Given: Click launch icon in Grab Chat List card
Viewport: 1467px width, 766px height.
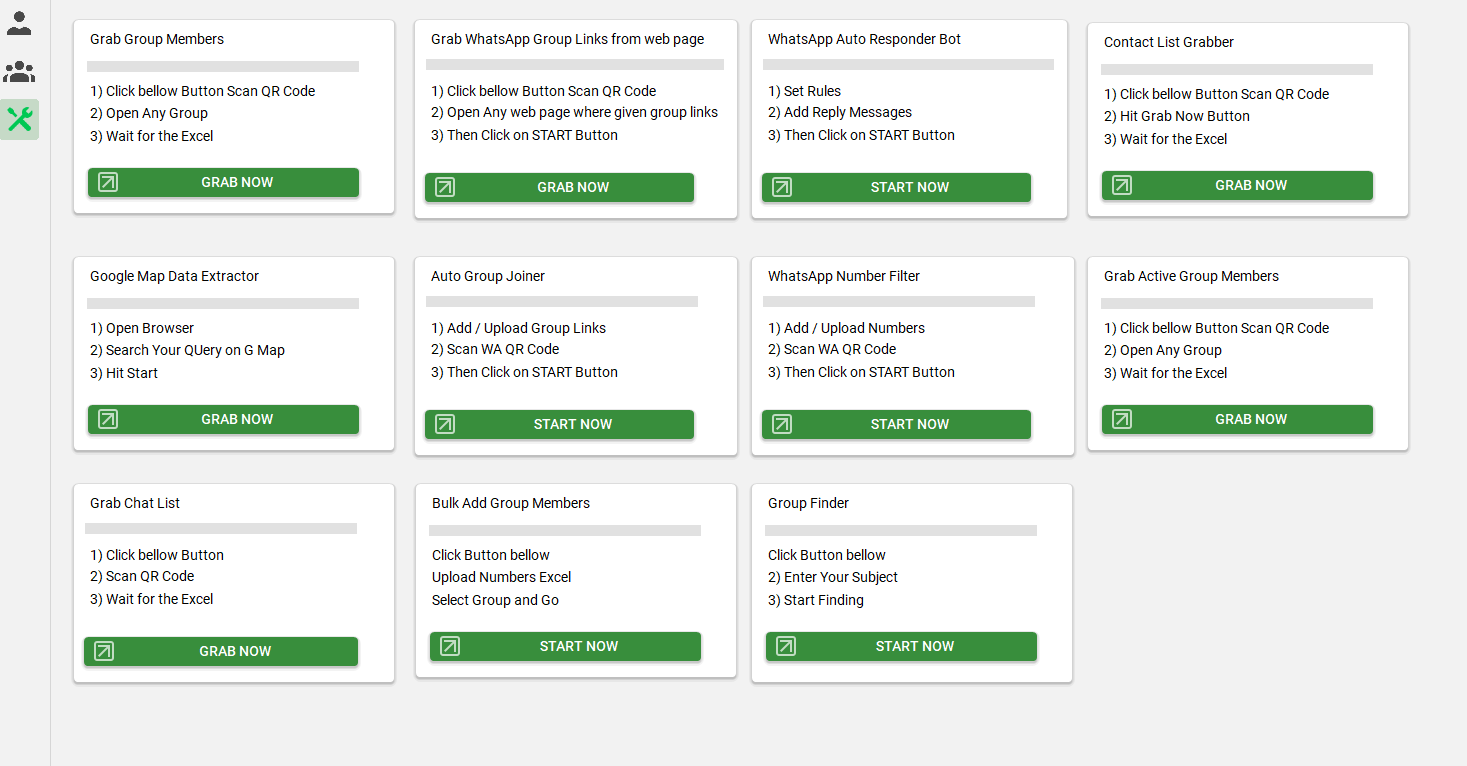Looking at the screenshot, I should click(104, 651).
